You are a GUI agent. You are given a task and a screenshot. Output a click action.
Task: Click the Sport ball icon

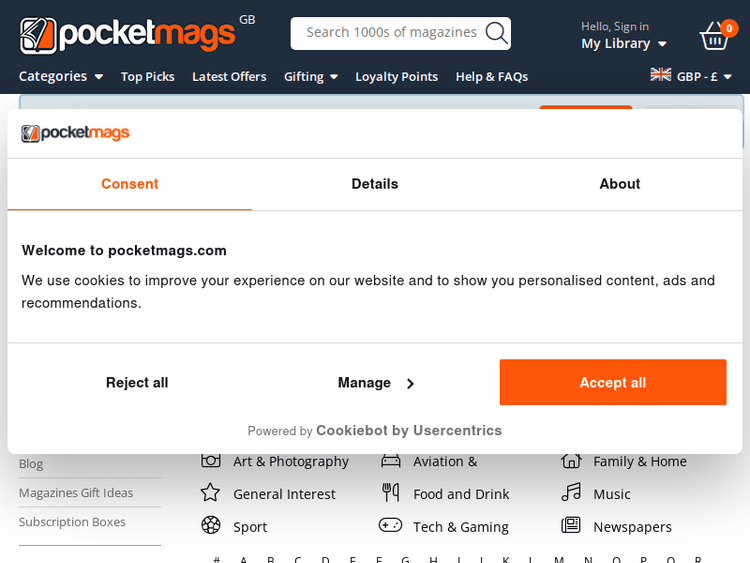tap(210, 526)
